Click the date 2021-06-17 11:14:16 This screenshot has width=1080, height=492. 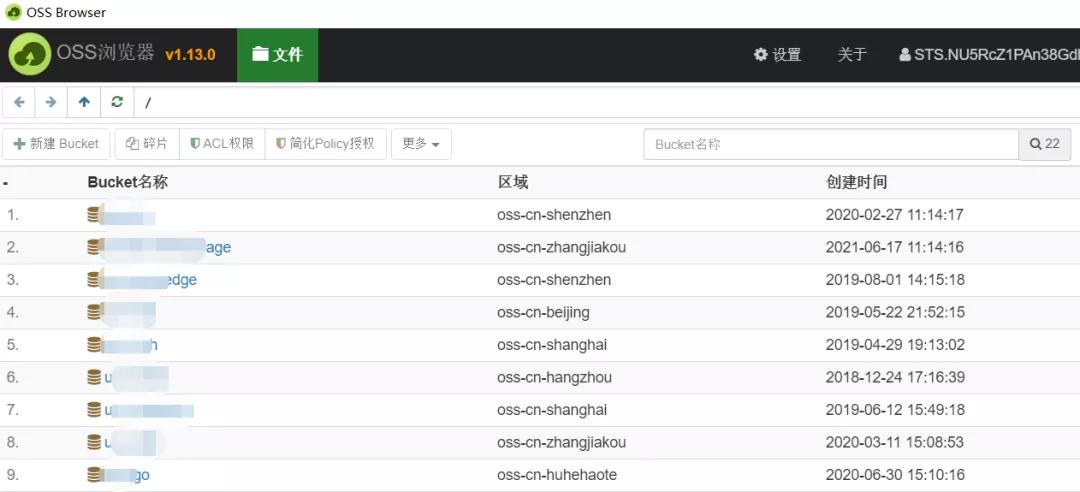(x=895, y=247)
